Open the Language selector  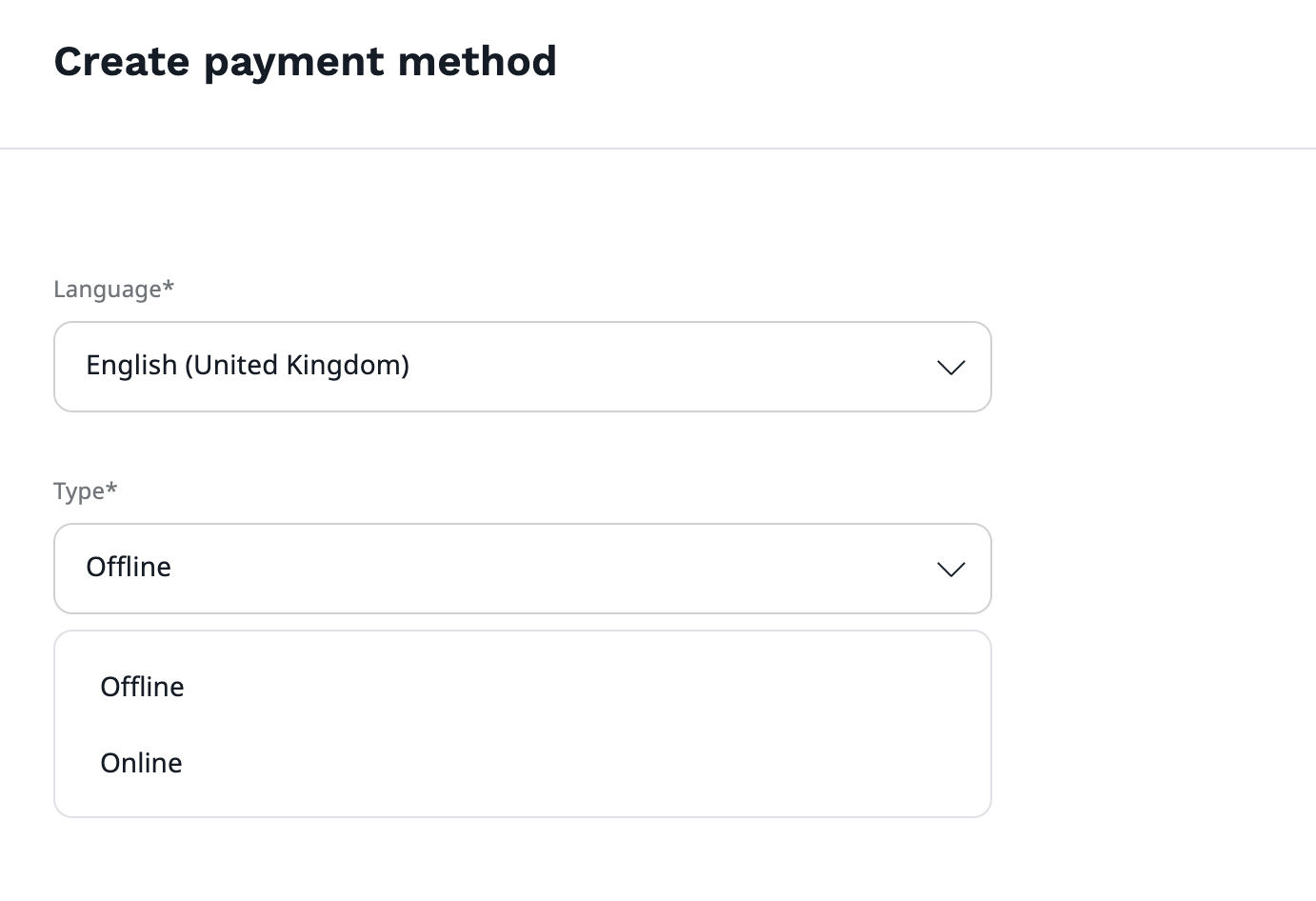(x=522, y=367)
